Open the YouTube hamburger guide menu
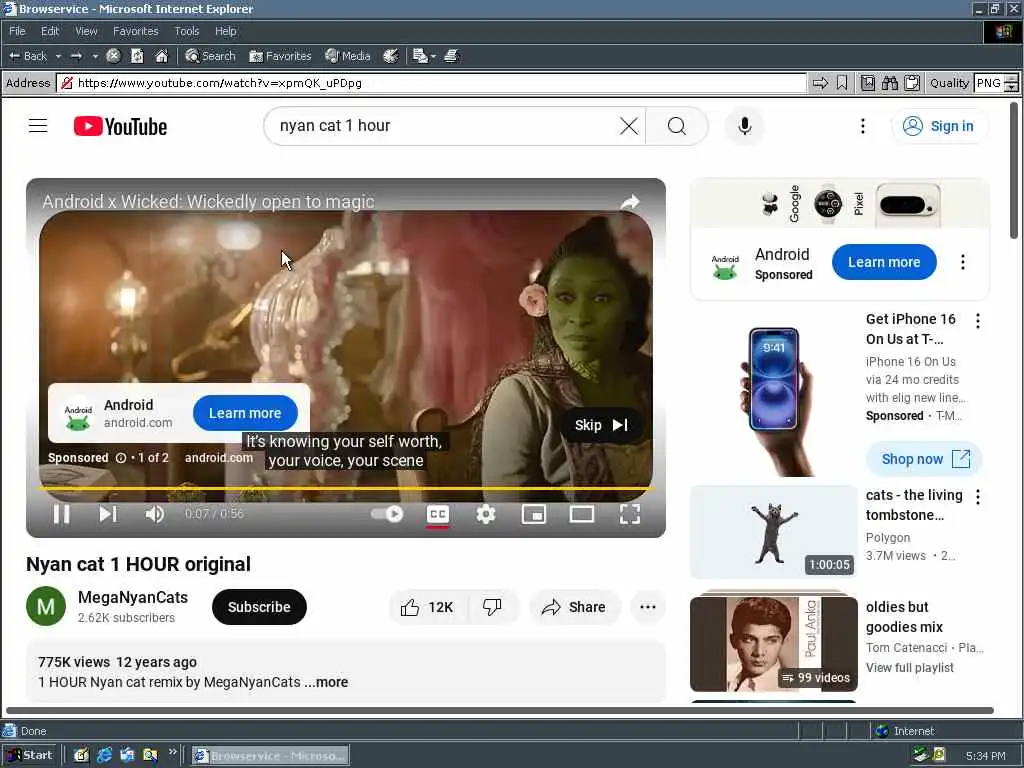The image size is (1024, 768). point(38,126)
